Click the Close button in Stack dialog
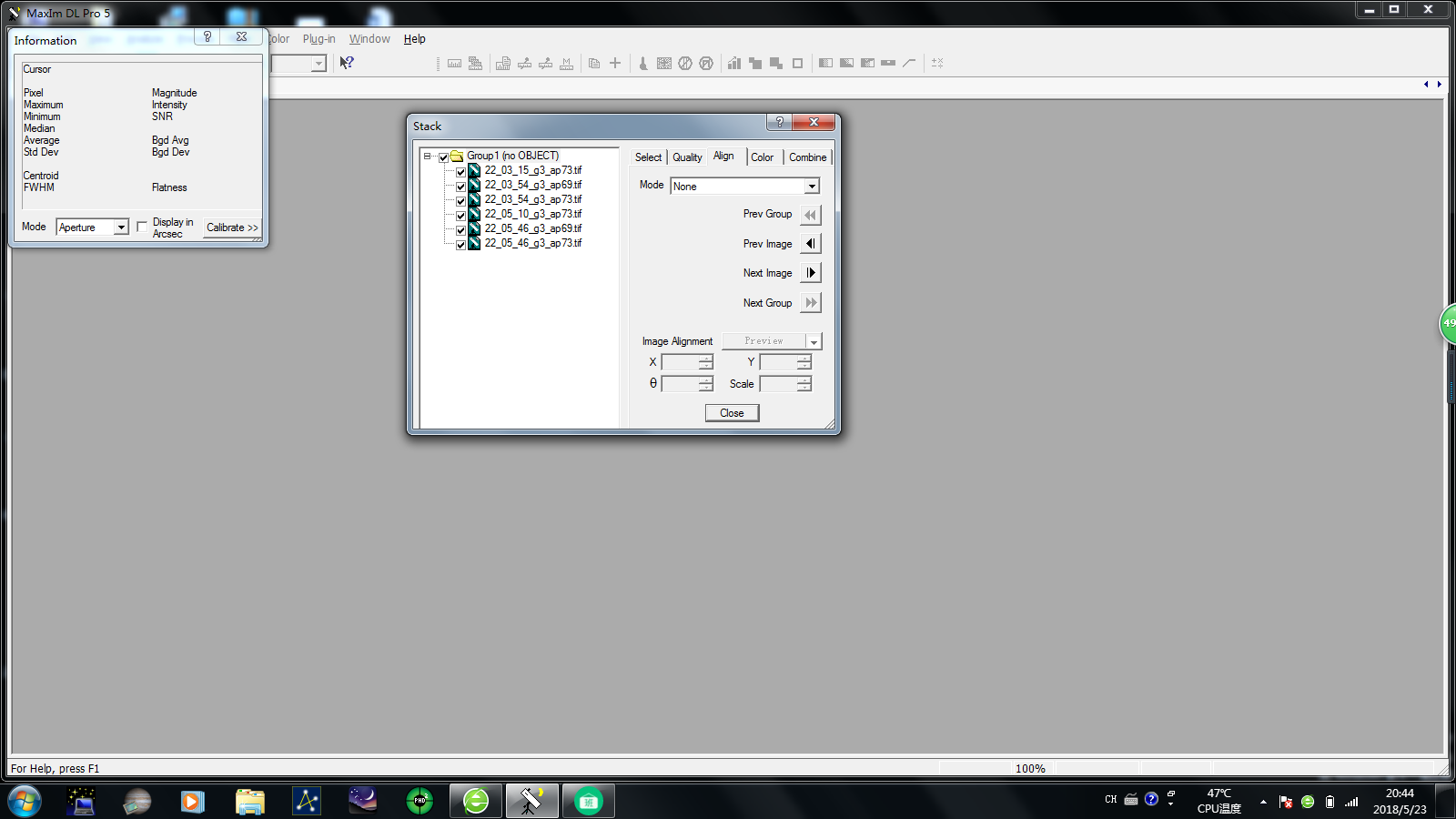This screenshot has width=1456, height=819. tap(732, 413)
